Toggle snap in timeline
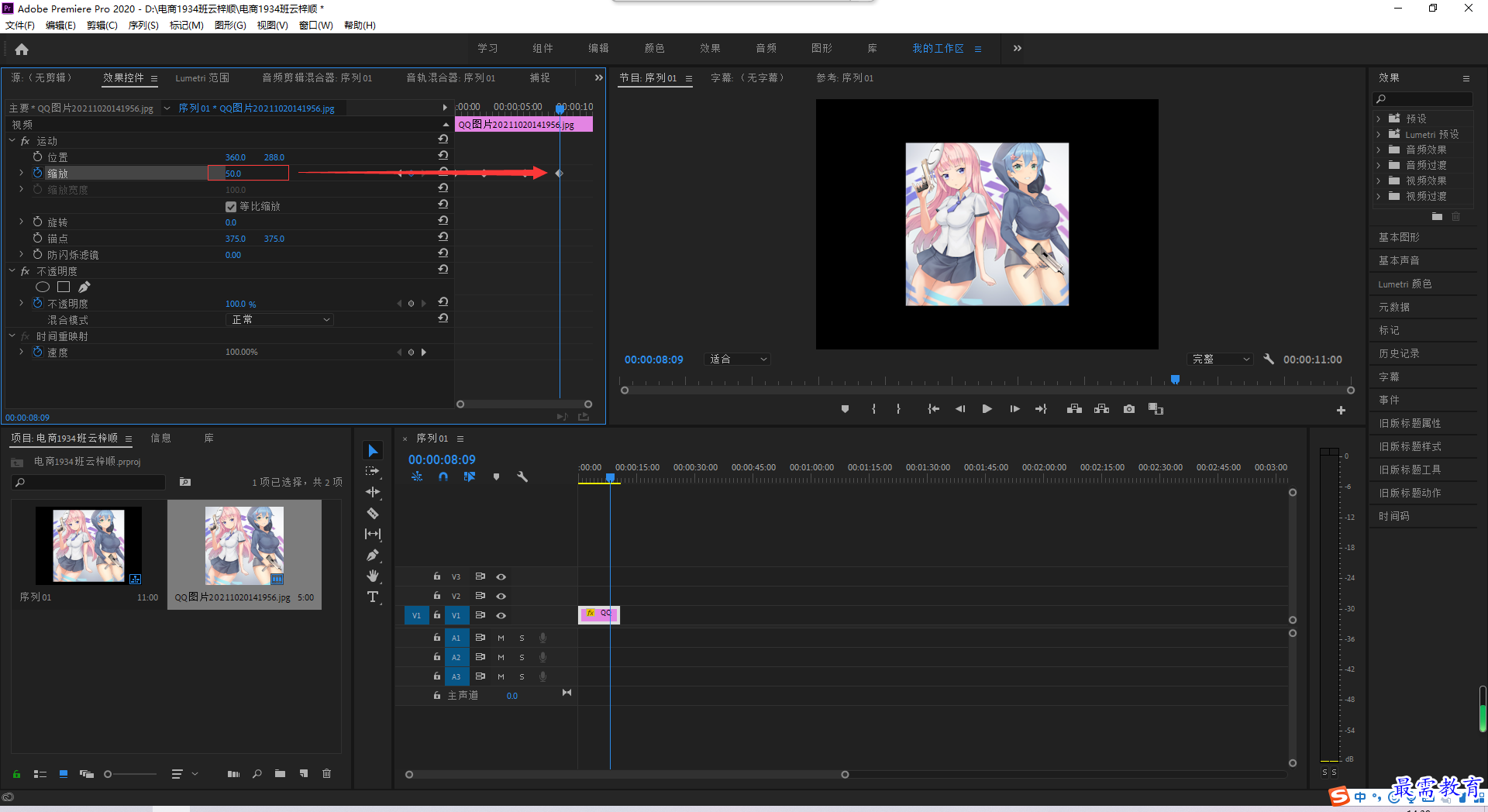The width and height of the screenshot is (1488, 812). (x=443, y=477)
